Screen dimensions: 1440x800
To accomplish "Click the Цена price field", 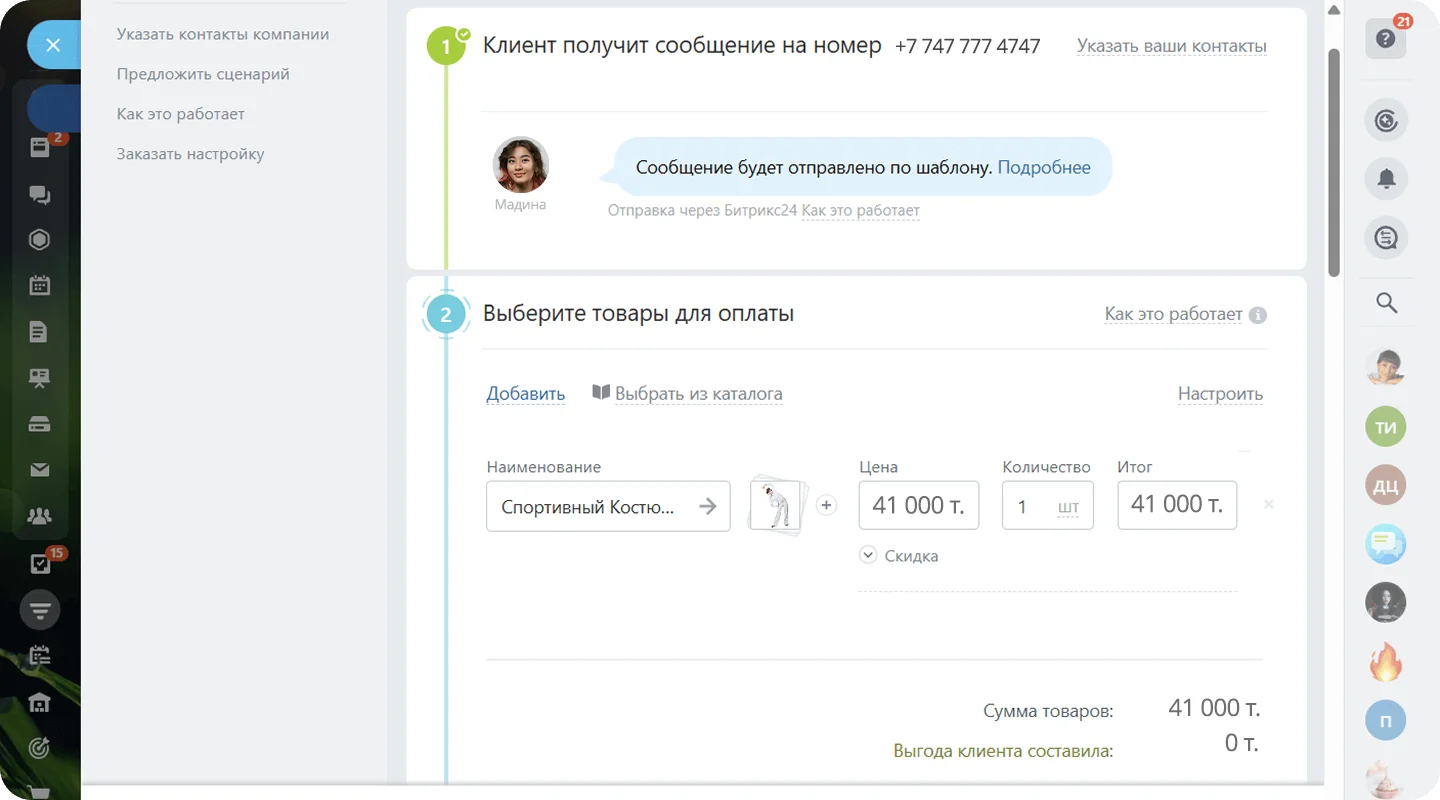I will (x=919, y=505).
